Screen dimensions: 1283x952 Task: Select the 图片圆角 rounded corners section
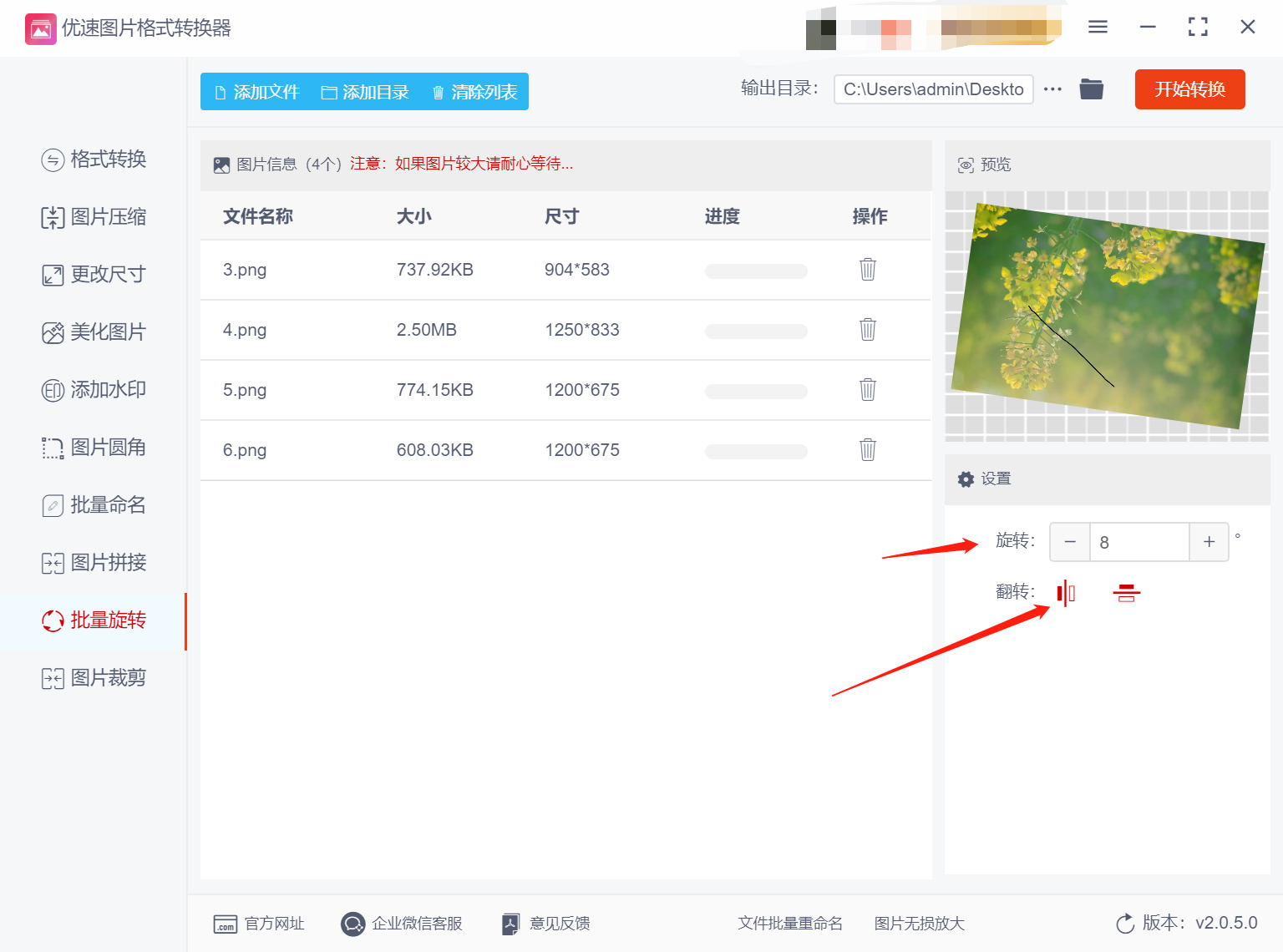coord(94,447)
